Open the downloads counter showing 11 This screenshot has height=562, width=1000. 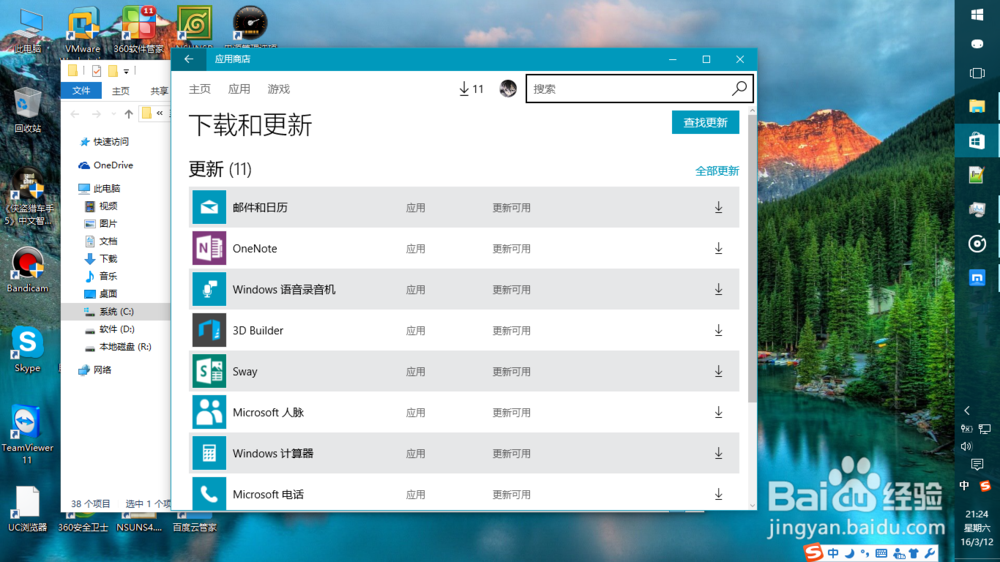(471, 89)
